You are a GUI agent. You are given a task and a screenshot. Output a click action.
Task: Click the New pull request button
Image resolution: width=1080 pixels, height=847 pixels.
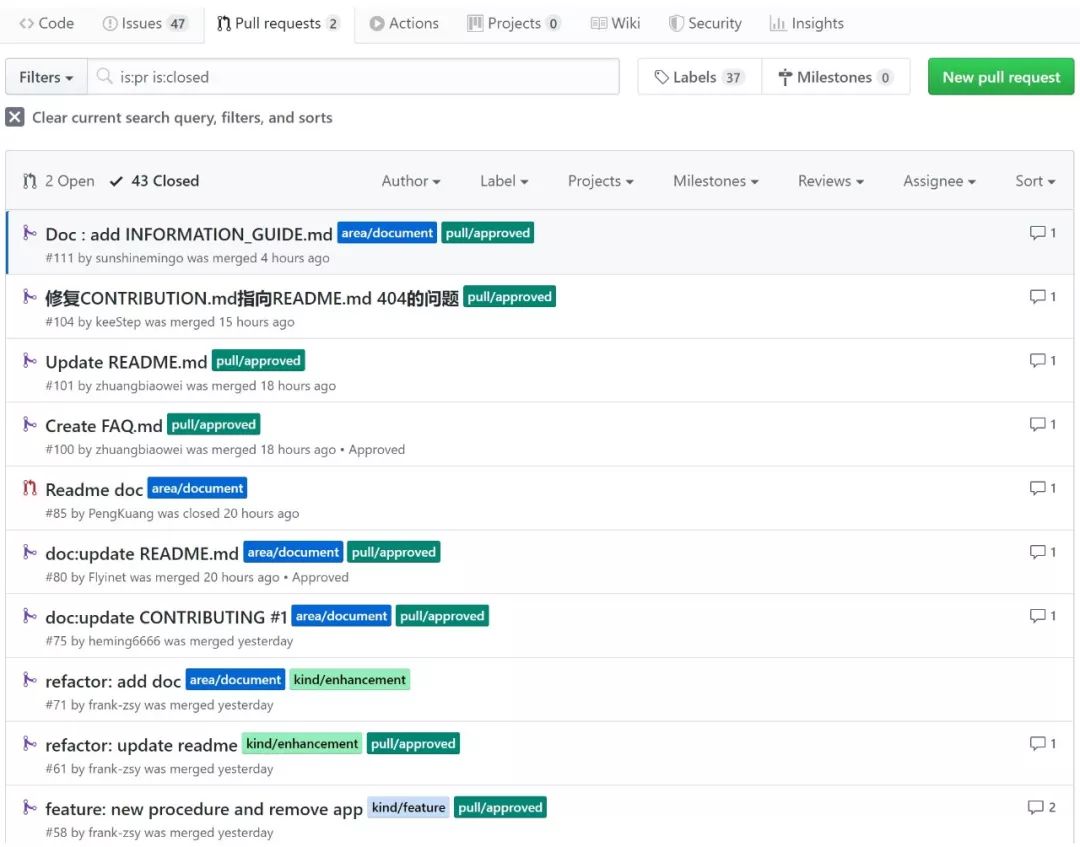click(1001, 77)
